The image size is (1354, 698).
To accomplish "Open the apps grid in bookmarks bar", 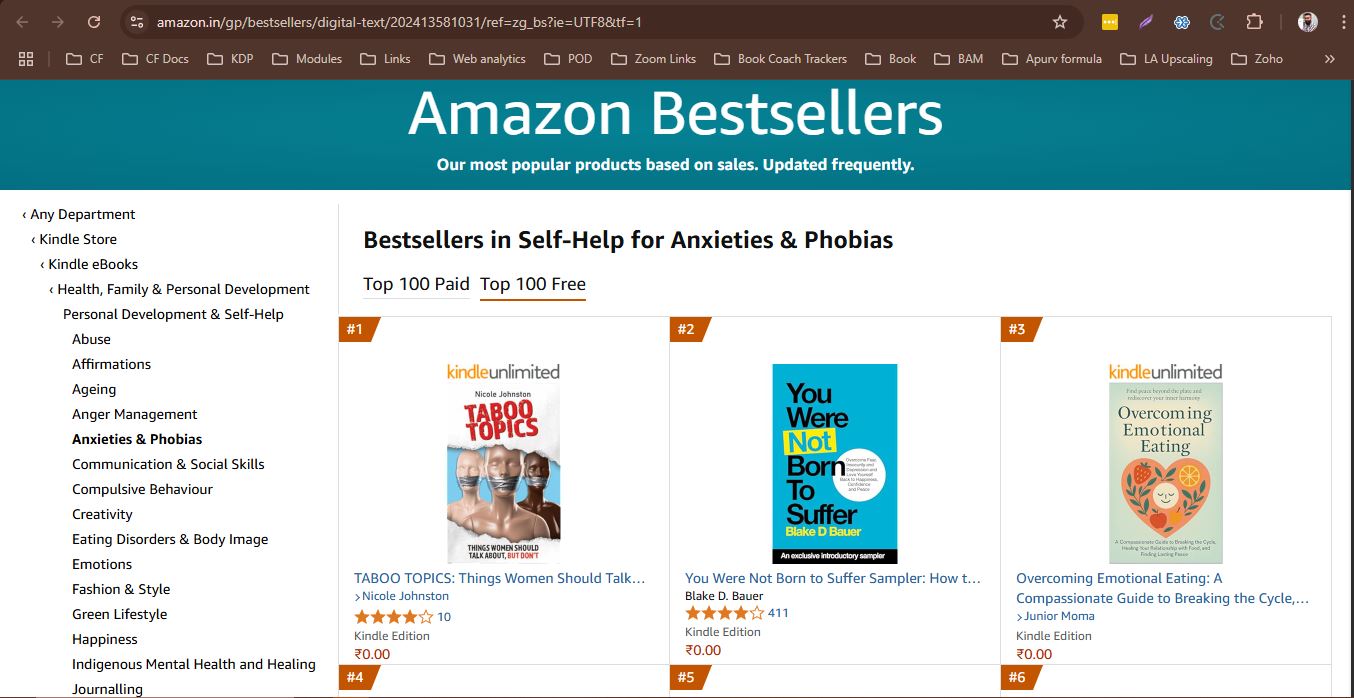I will click(26, 59).
